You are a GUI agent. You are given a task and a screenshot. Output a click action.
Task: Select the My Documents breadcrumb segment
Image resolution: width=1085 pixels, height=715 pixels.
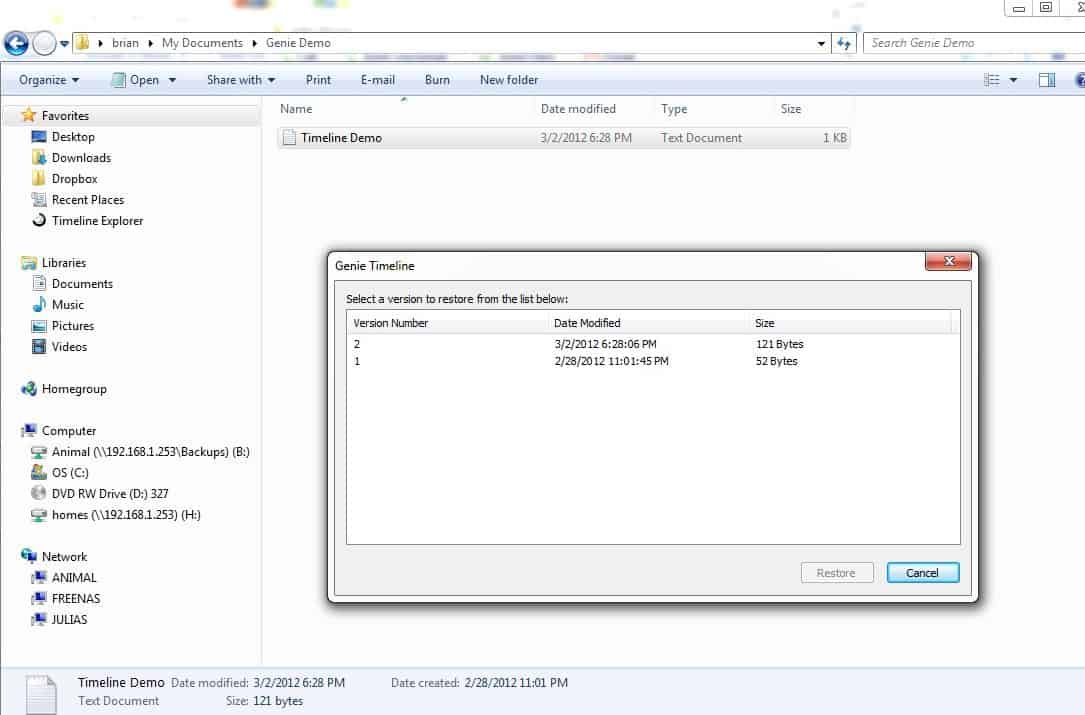(202, 43)
